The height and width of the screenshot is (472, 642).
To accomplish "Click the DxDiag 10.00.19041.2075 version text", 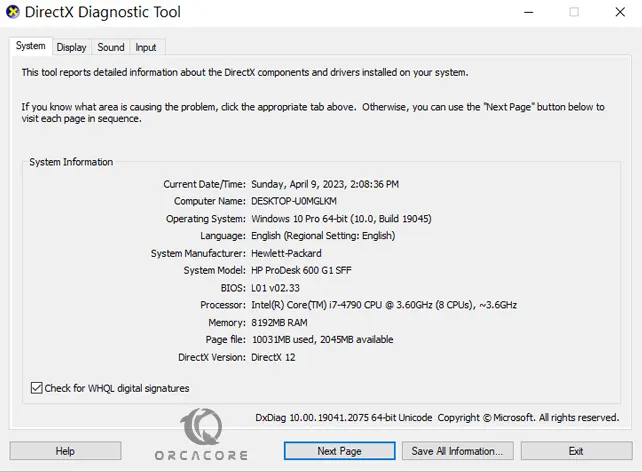I will [344, 418].
